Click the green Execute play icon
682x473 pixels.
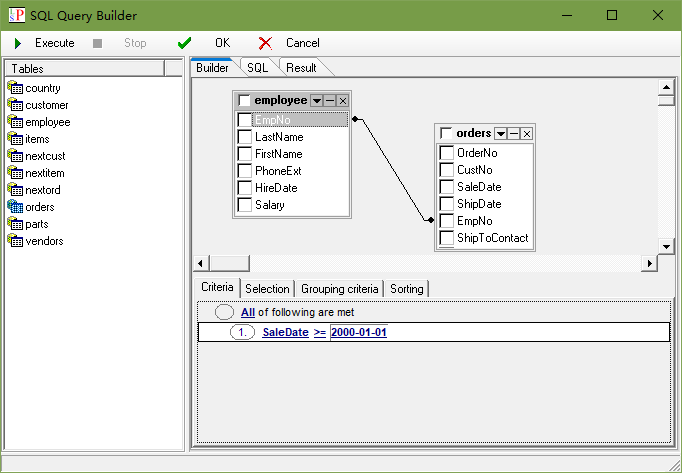[x=18, y=43]
